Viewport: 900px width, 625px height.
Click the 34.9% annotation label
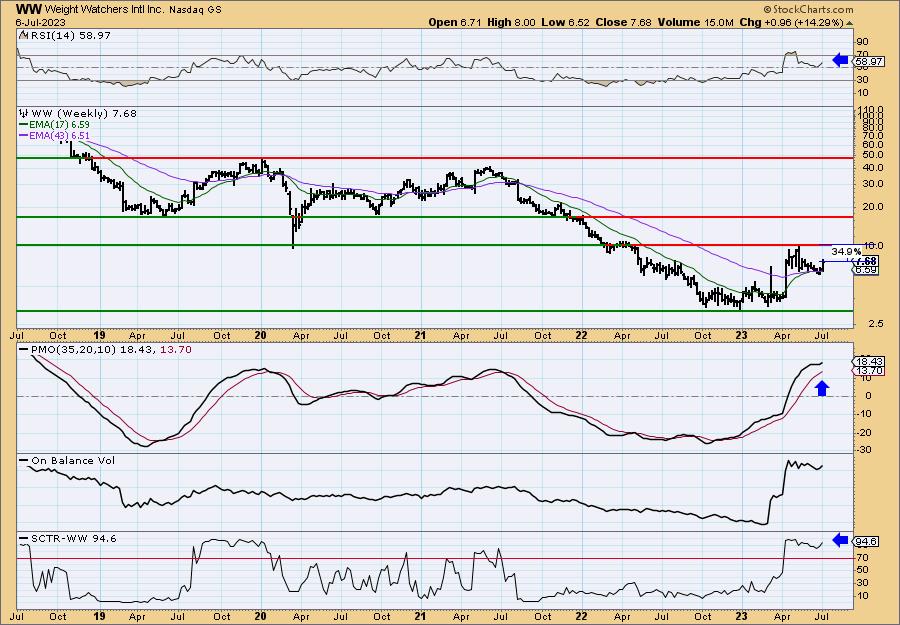[846, 251]
